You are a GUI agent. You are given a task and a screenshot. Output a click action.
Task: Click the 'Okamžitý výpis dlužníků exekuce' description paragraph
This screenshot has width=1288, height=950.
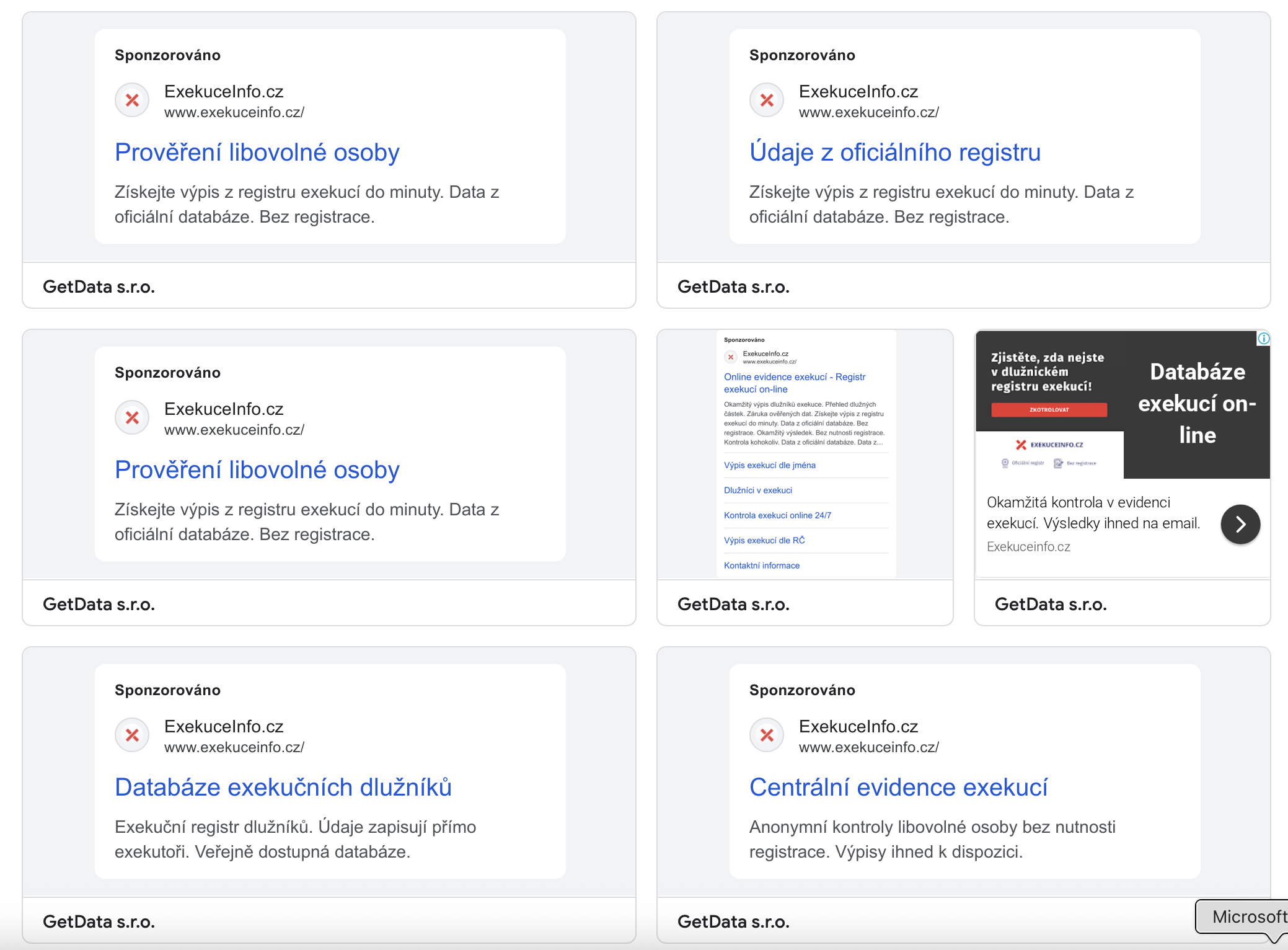805,424
